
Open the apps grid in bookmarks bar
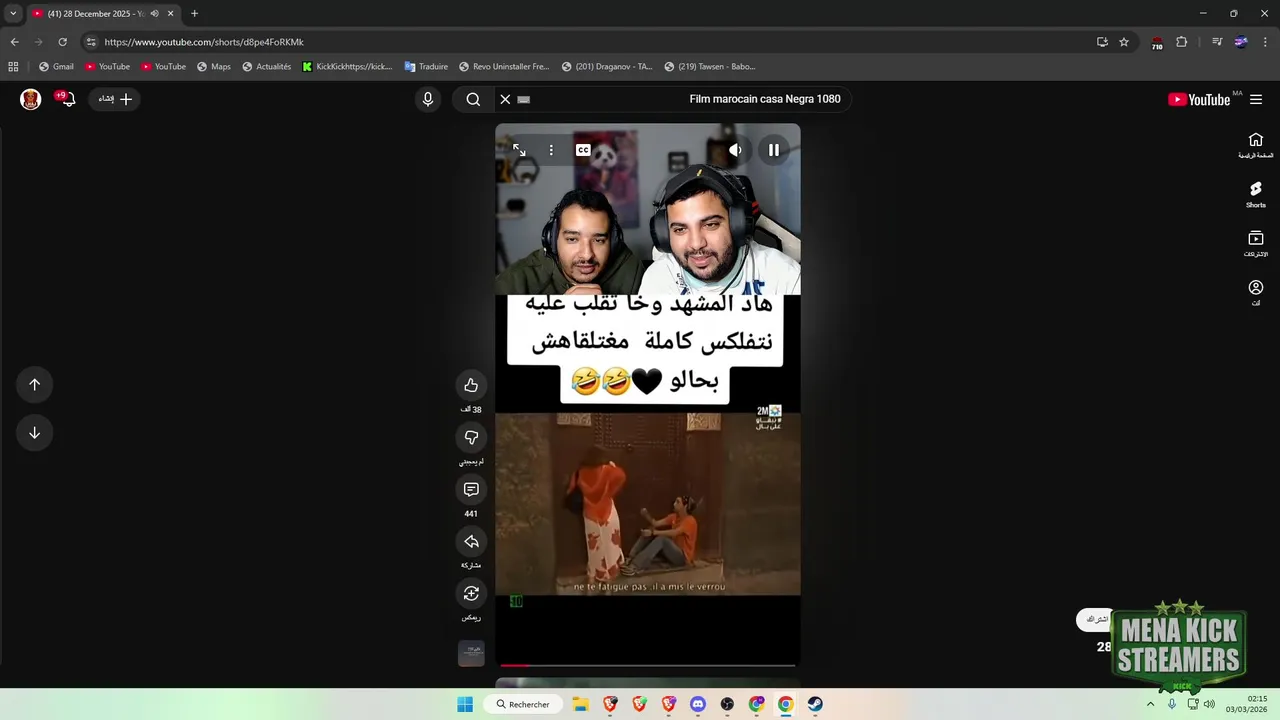click(13, 67)
